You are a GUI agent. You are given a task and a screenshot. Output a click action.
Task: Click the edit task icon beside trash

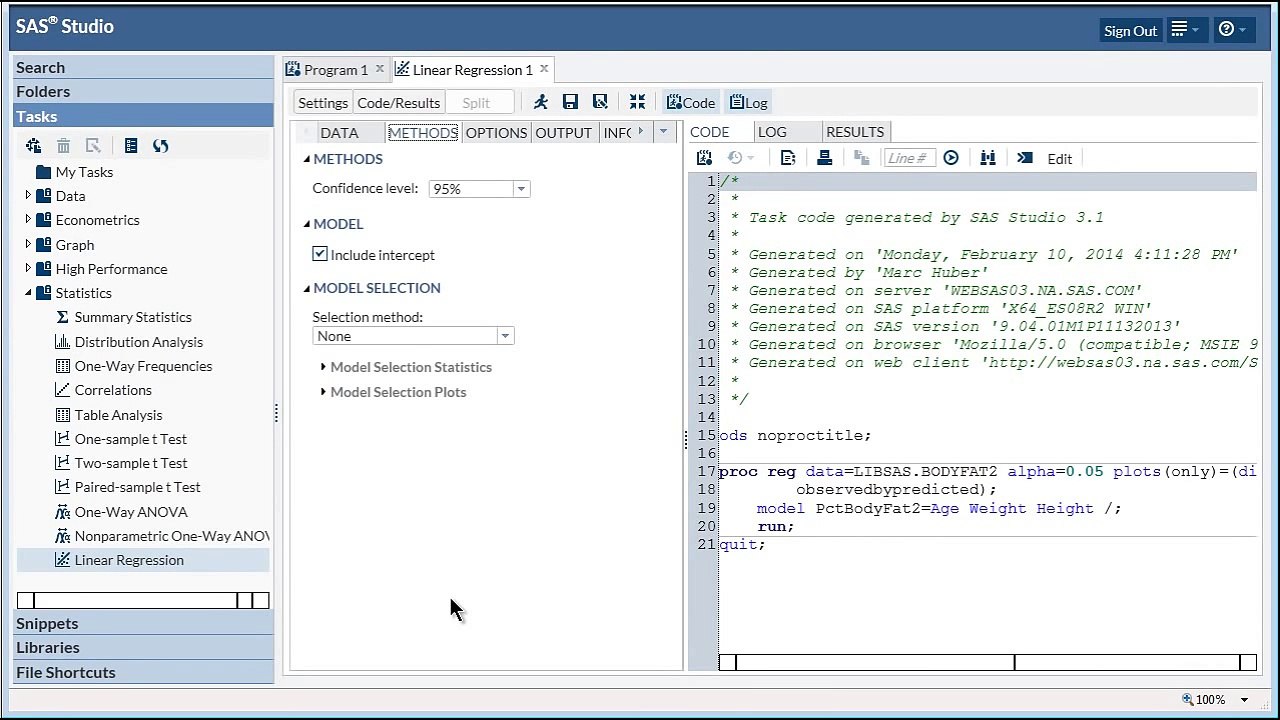(x=93, y=146)
